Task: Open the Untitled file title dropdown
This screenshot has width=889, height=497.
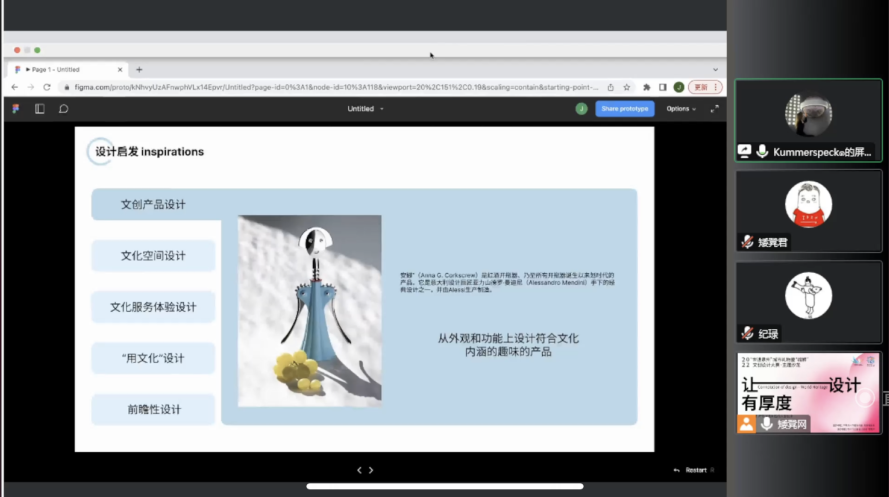Action: [366, 109]
